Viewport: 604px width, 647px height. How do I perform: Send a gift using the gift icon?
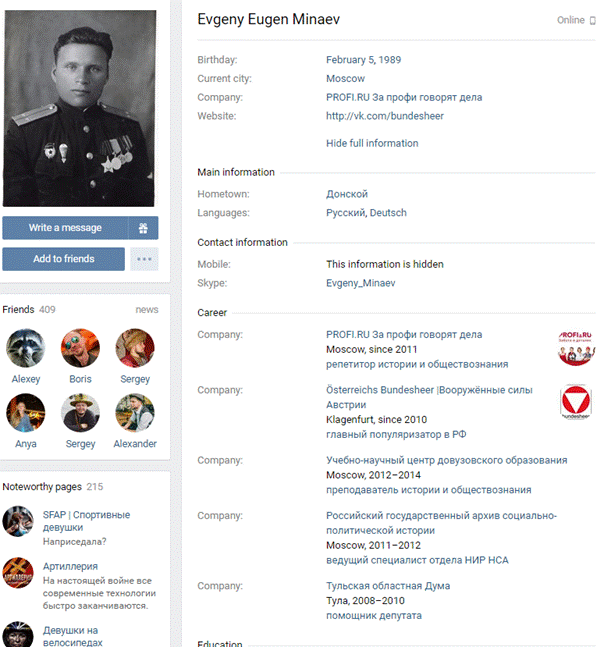pyautogui.click(x=143, y=228)
